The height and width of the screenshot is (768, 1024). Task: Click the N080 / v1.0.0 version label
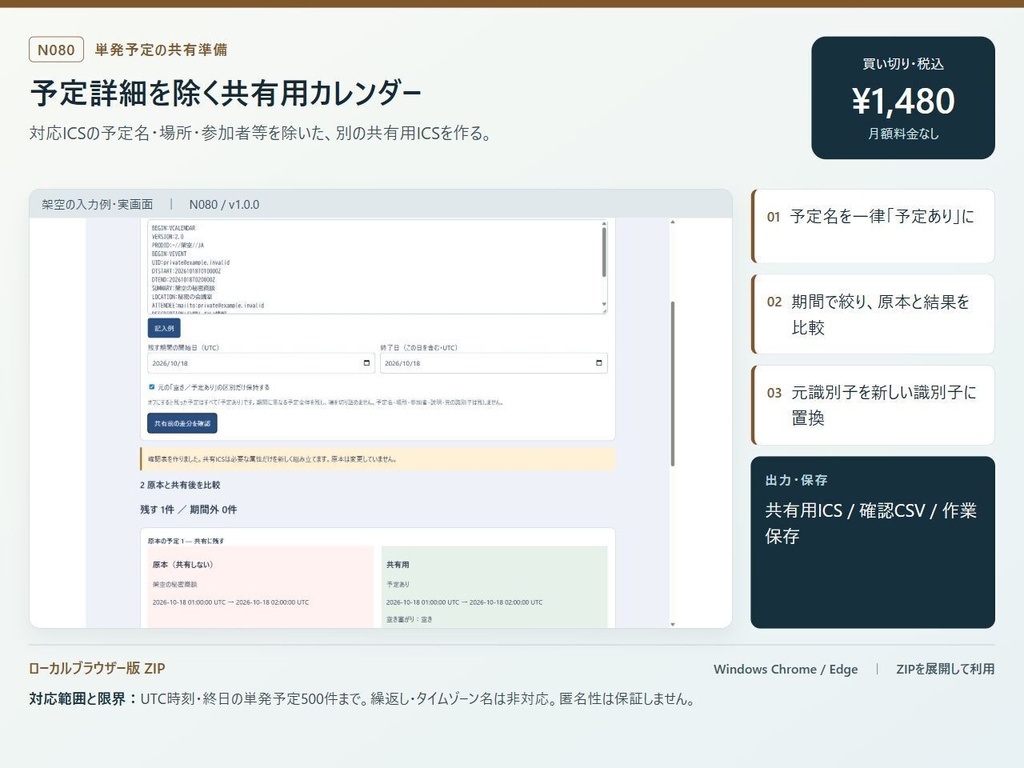(x=224, y=204)
